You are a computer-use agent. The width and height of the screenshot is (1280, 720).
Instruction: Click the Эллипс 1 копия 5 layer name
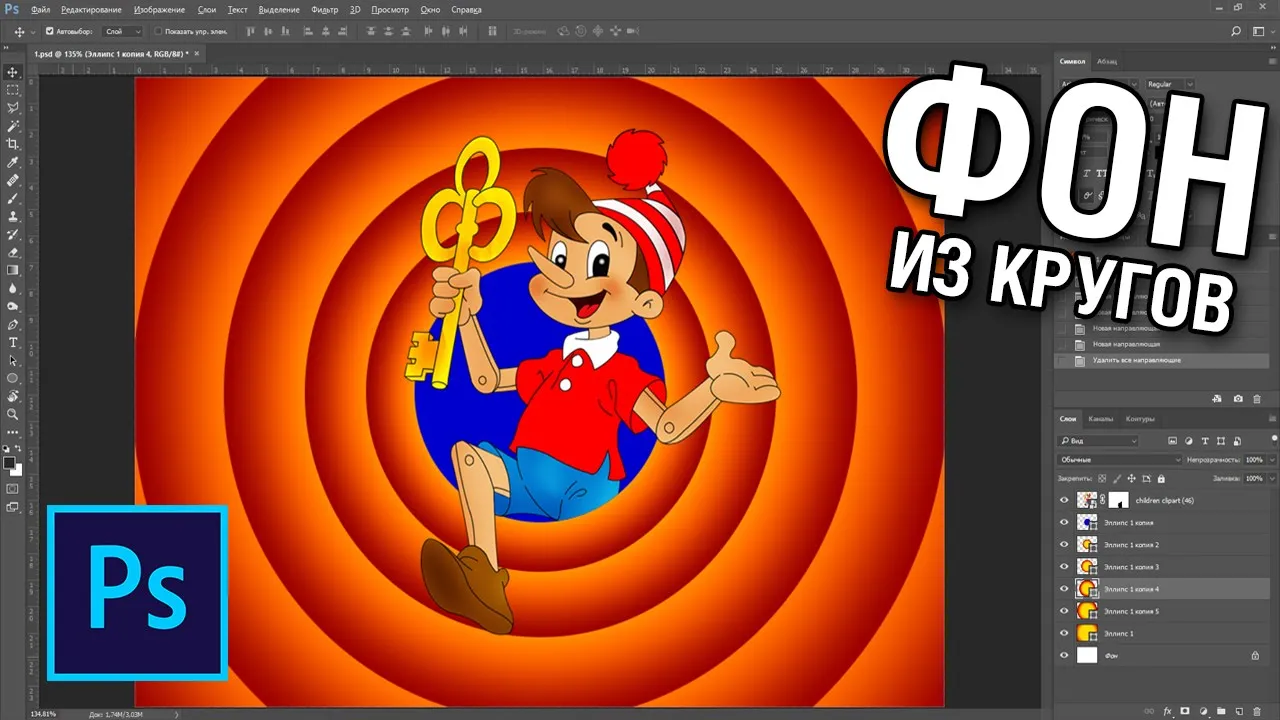coord(1131,611)
